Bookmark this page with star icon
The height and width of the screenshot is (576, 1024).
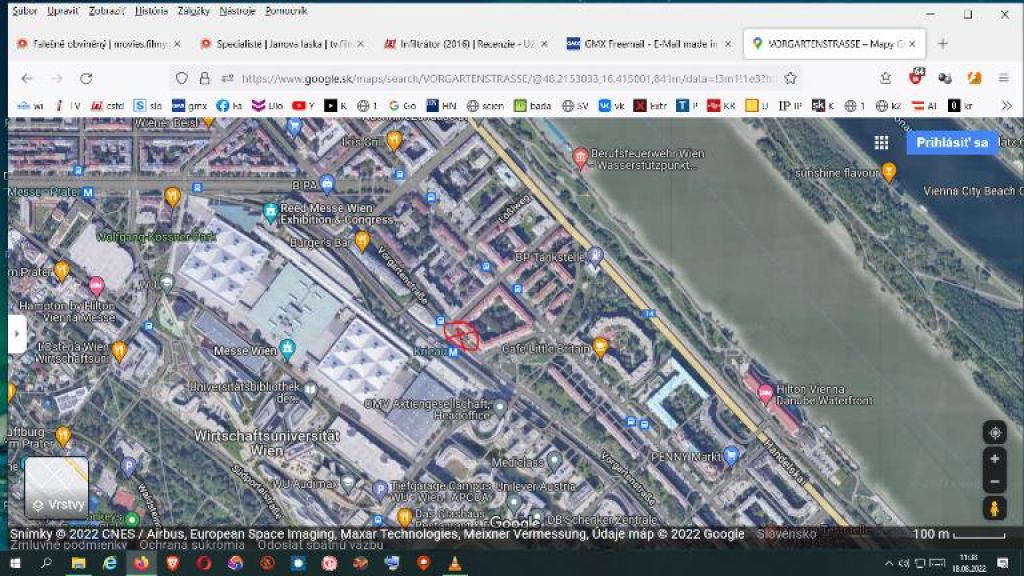click(790, 78)
